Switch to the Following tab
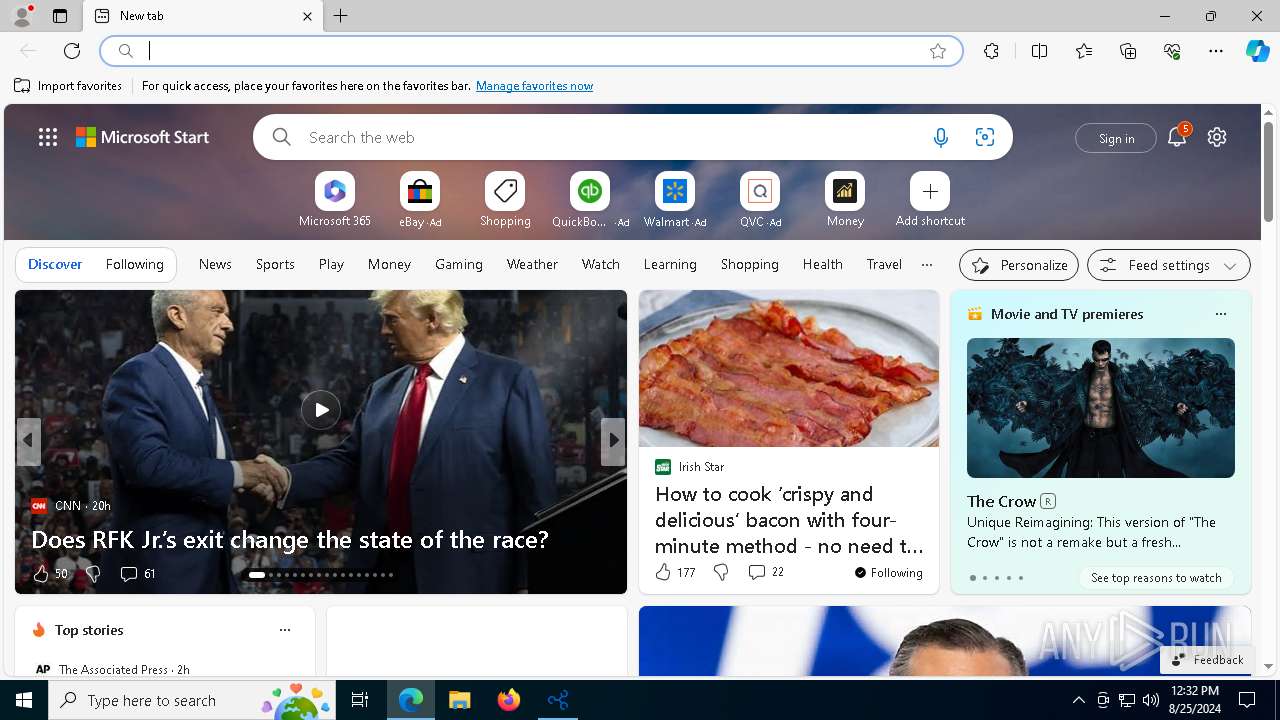This screenshot has width=1280, height=720. 135,264
